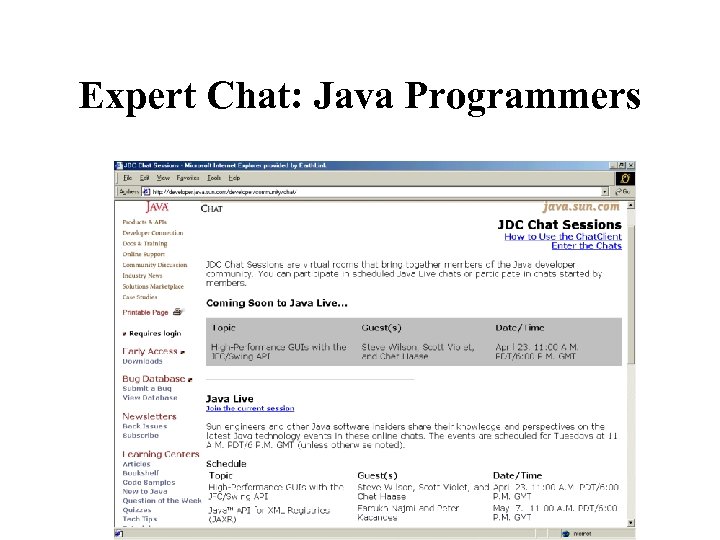The width and height of the screenshot is (720, 540).
Task: Open Docs & Training sidebar link
Action: (x=145, y=243)
